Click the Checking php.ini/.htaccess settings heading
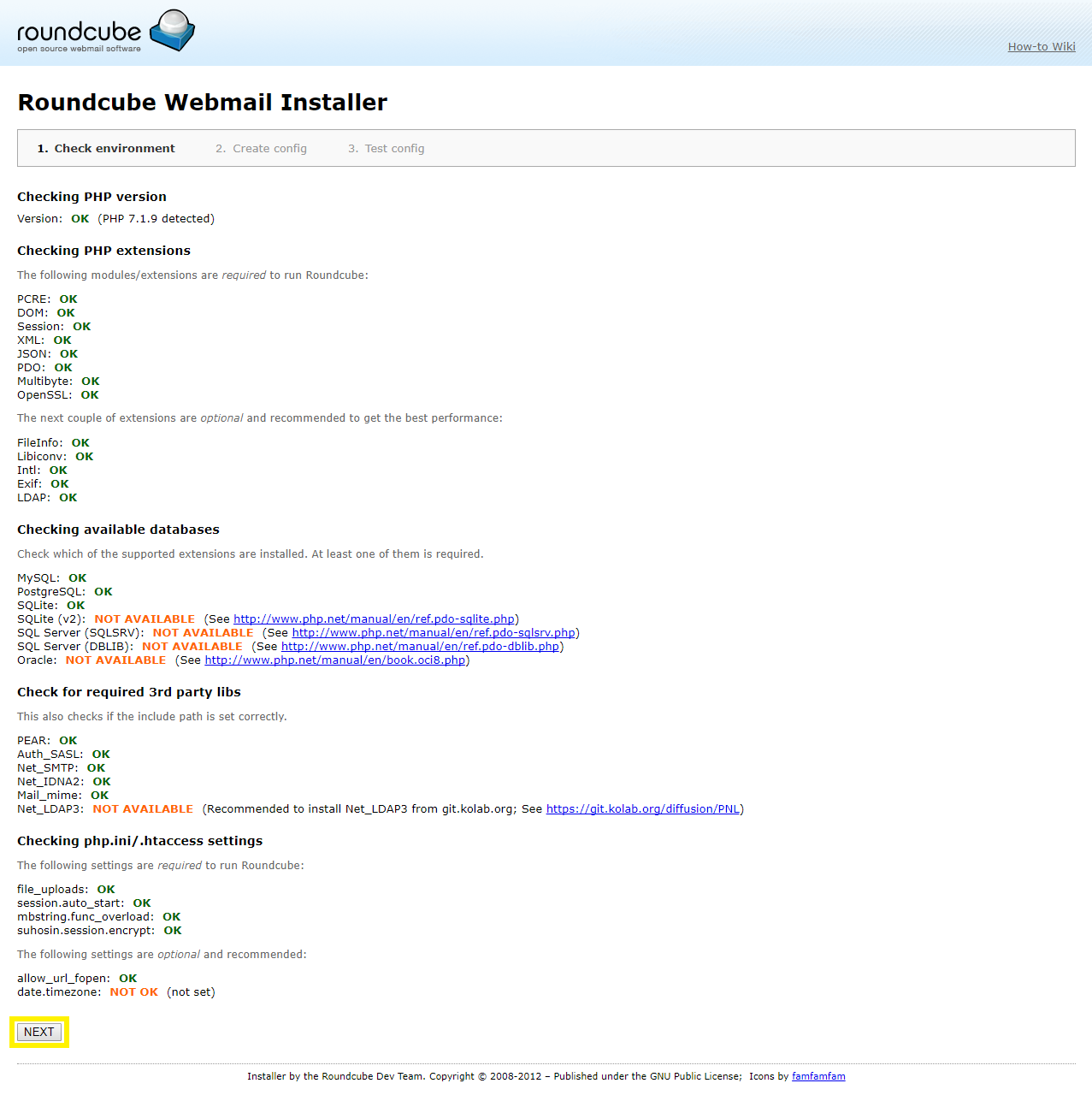Viewport: 1092px width, 1101px height. 139,841
